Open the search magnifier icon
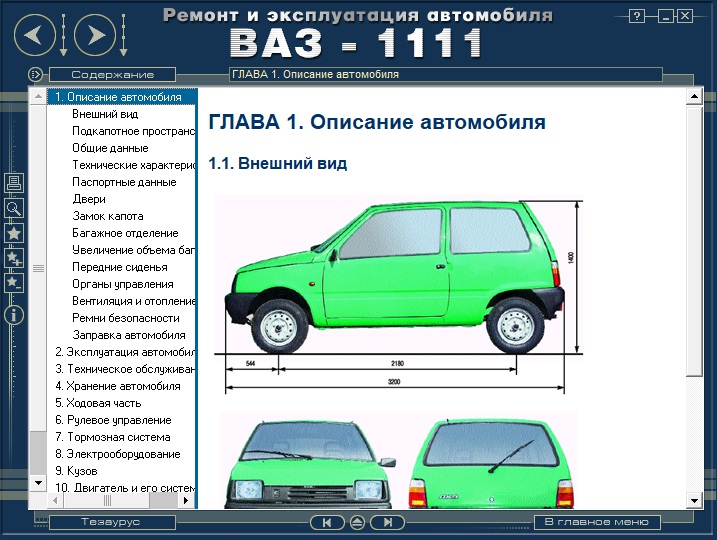This screenshot has width=717, height=540. (14, 208)
